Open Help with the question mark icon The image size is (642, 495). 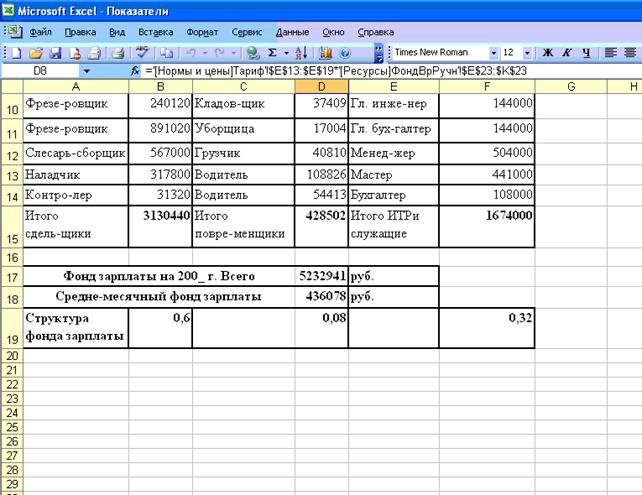(x=345, y=53)
